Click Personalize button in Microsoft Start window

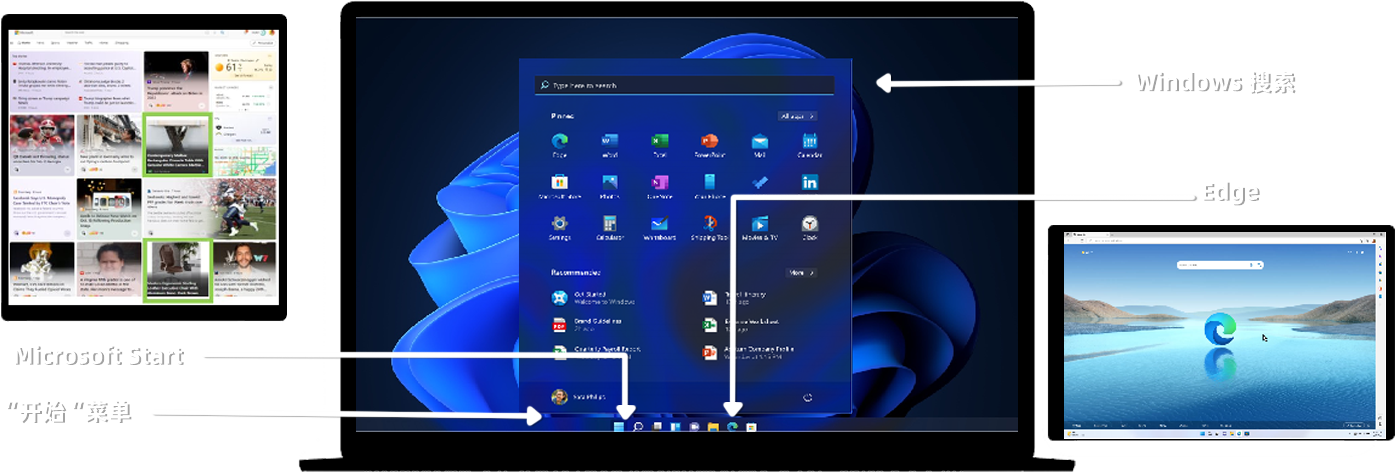click(x=265, y=43)
